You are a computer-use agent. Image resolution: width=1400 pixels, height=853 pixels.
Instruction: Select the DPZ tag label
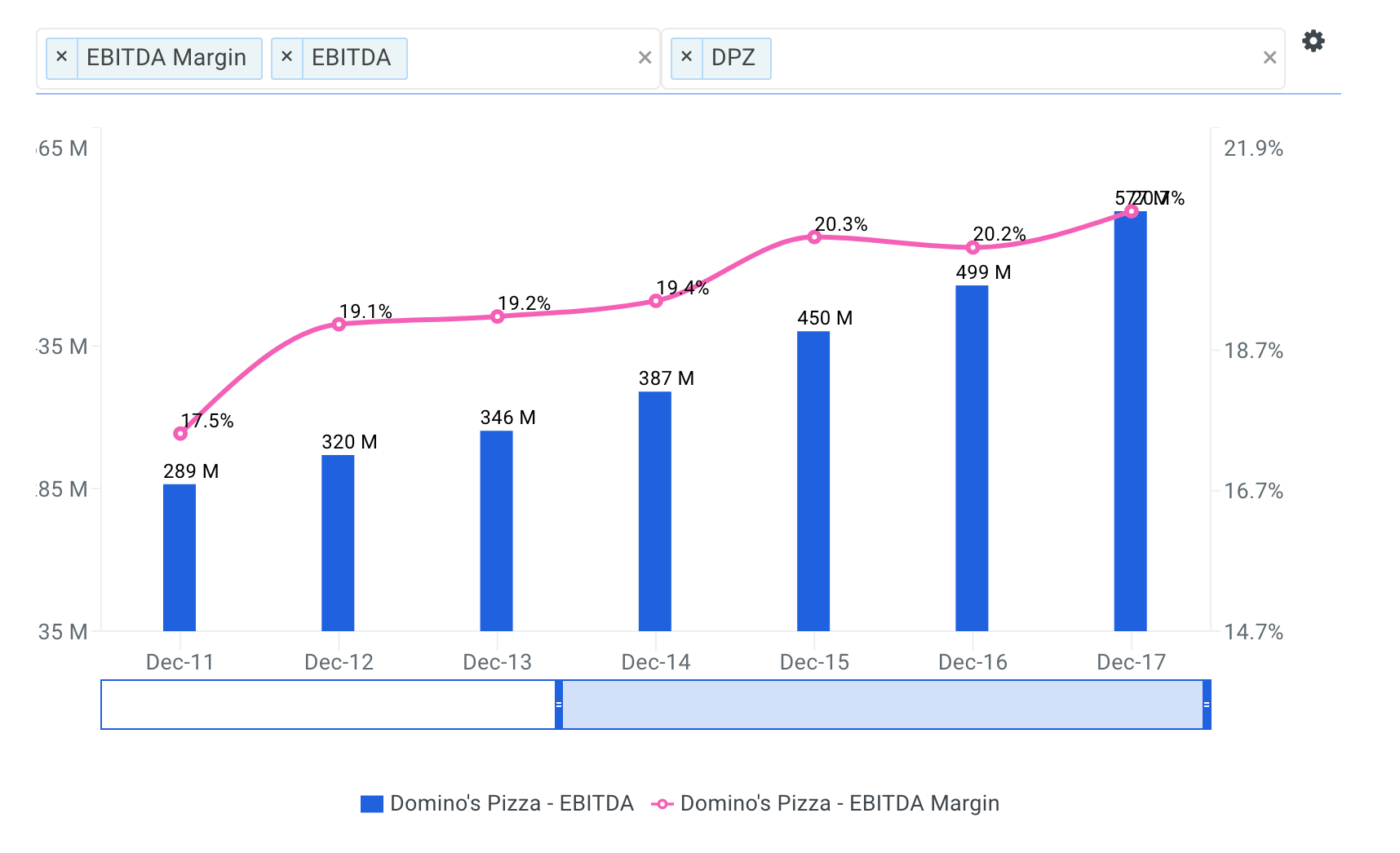(x=733, y=58)
